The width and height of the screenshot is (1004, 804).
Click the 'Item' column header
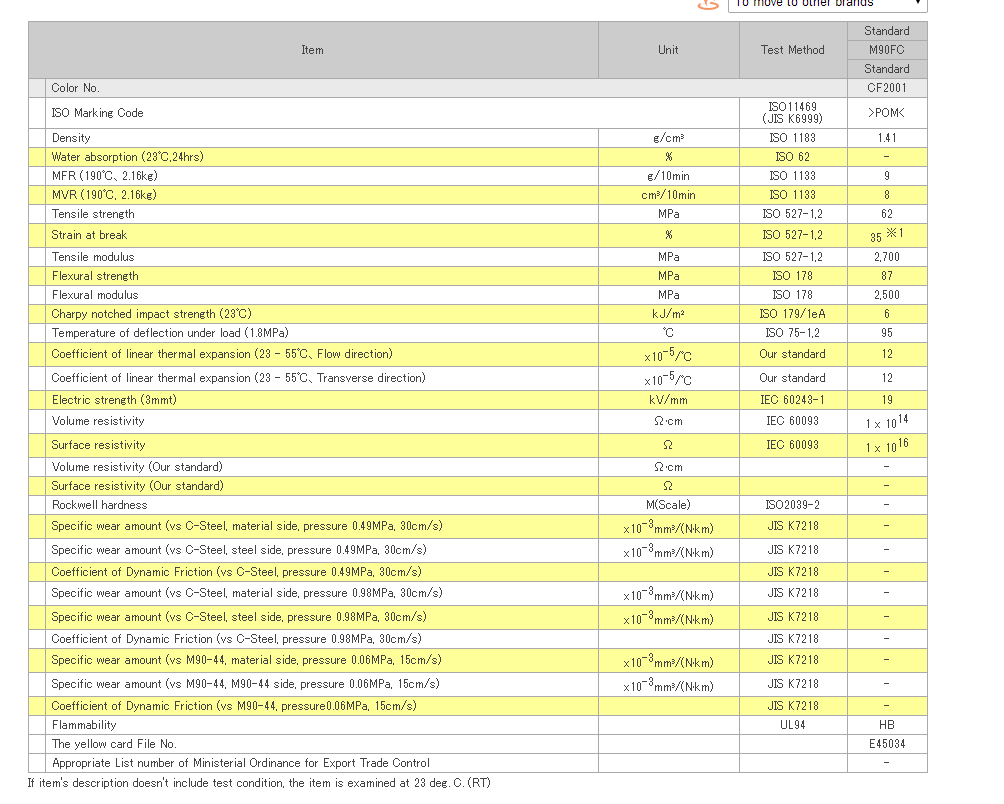tap(312, 50)
